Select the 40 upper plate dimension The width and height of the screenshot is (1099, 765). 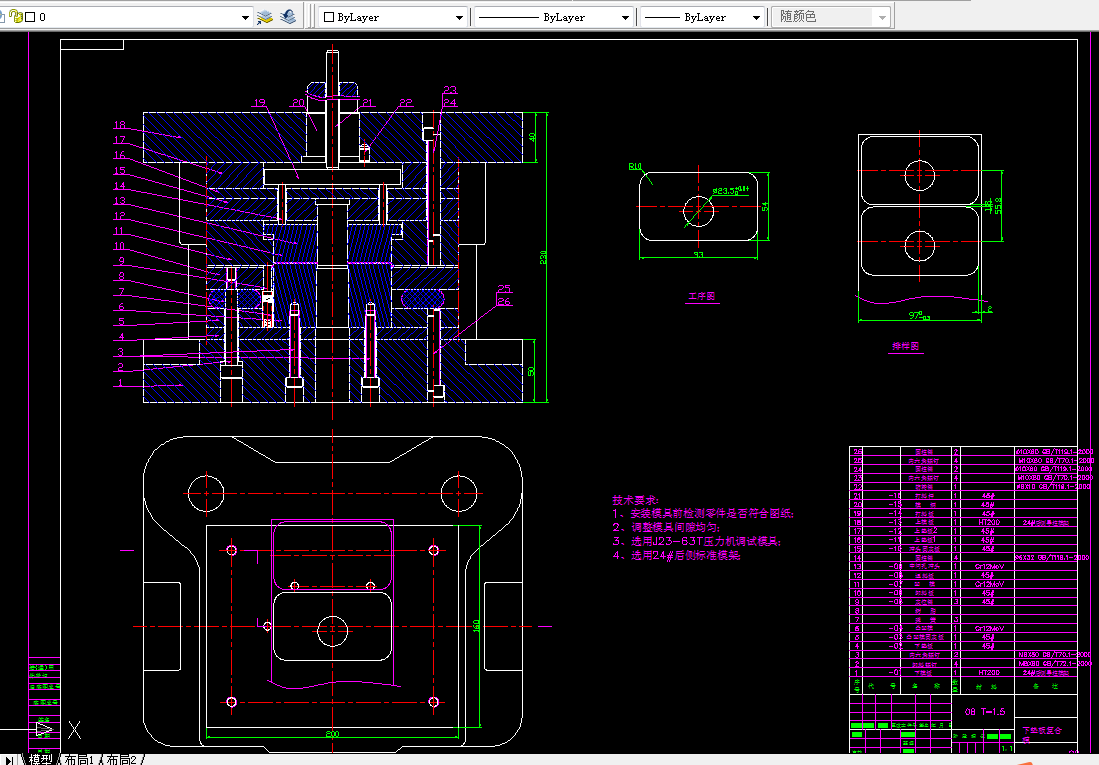tap(532, 137)
